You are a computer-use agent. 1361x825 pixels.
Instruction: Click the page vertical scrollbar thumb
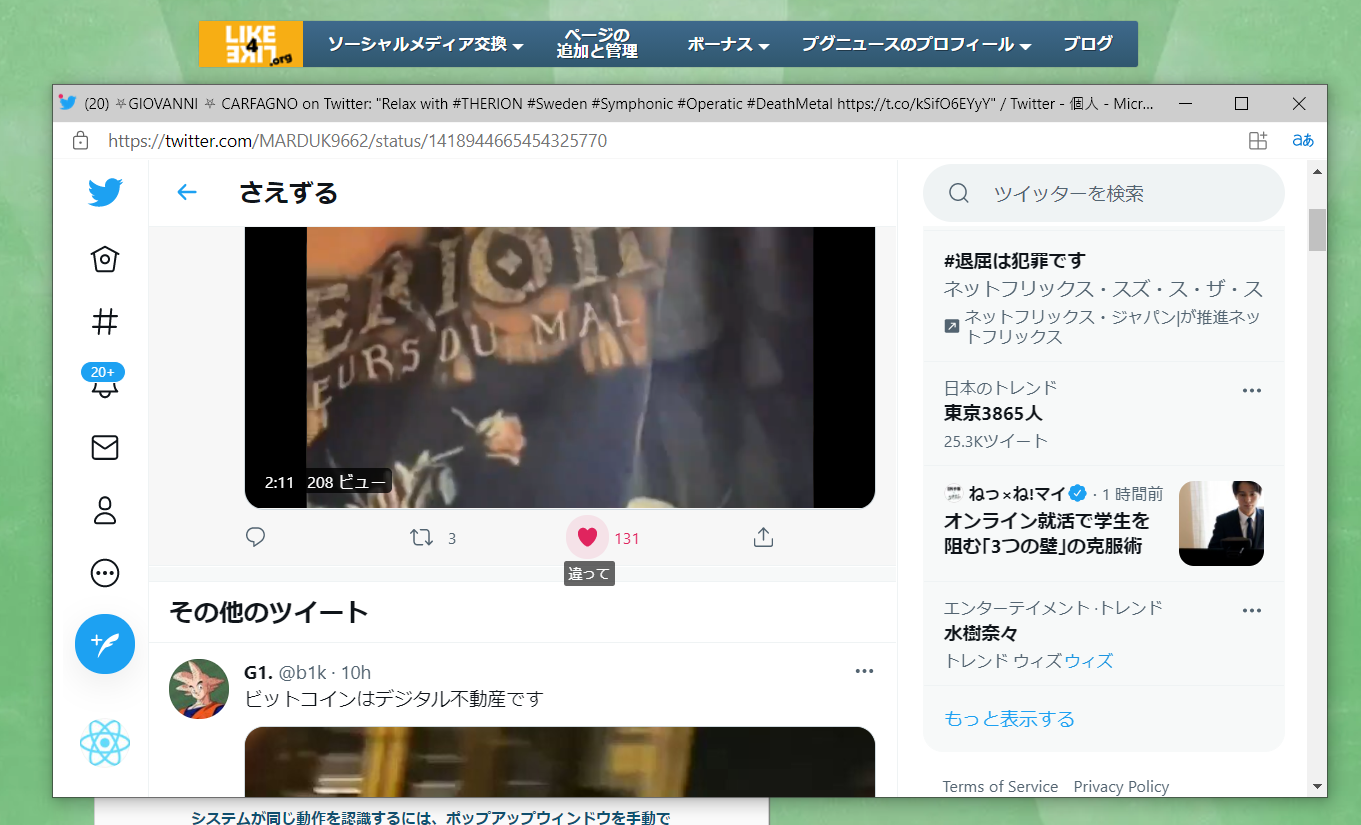[x=1317, y=229]
